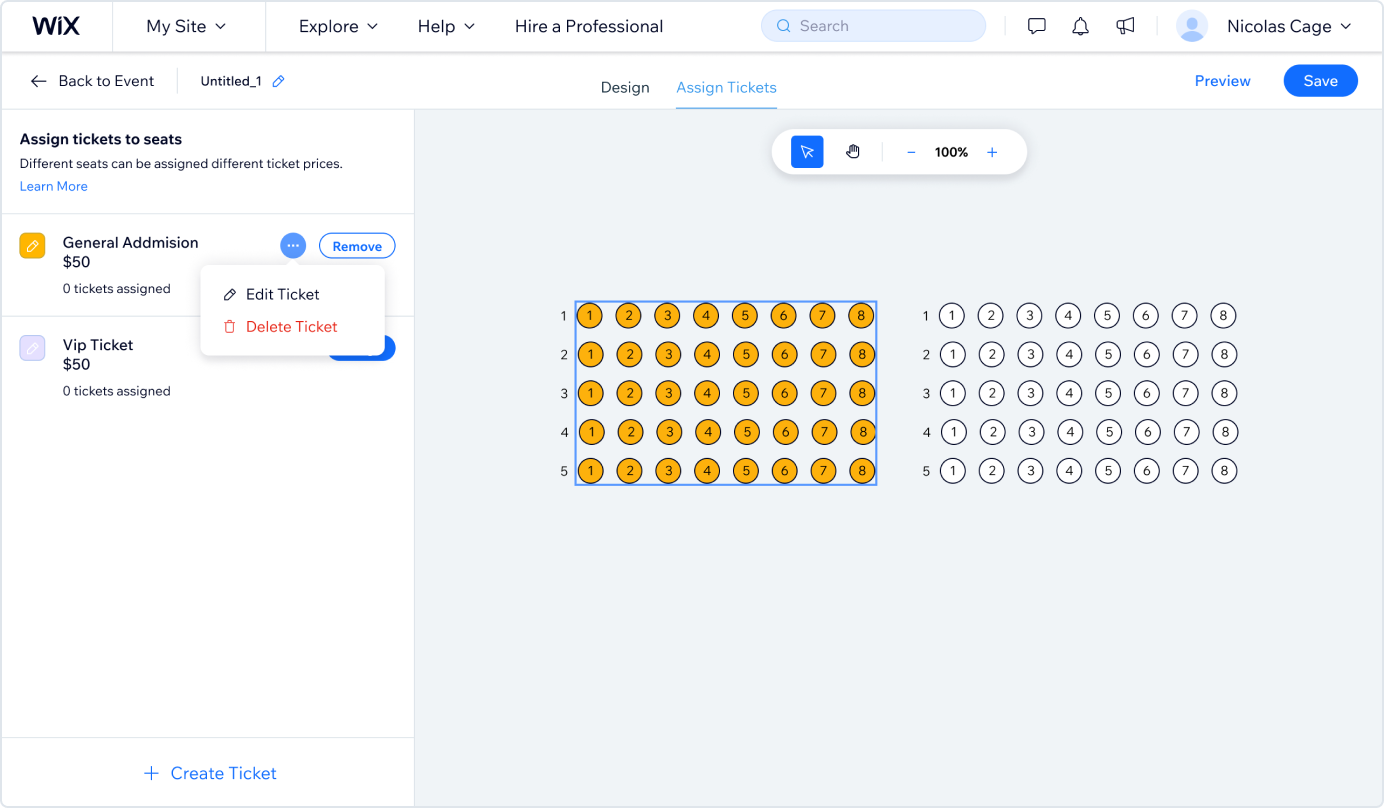The image size is (1384, 808).
Task: Zoom out with the minus icon
Action: pyautogui.click(x=911, y=152)
